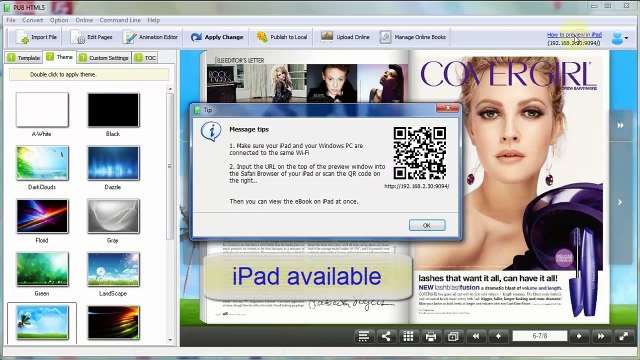Click Upload Online
640x360 pixels.
click(x=345, y=37)
